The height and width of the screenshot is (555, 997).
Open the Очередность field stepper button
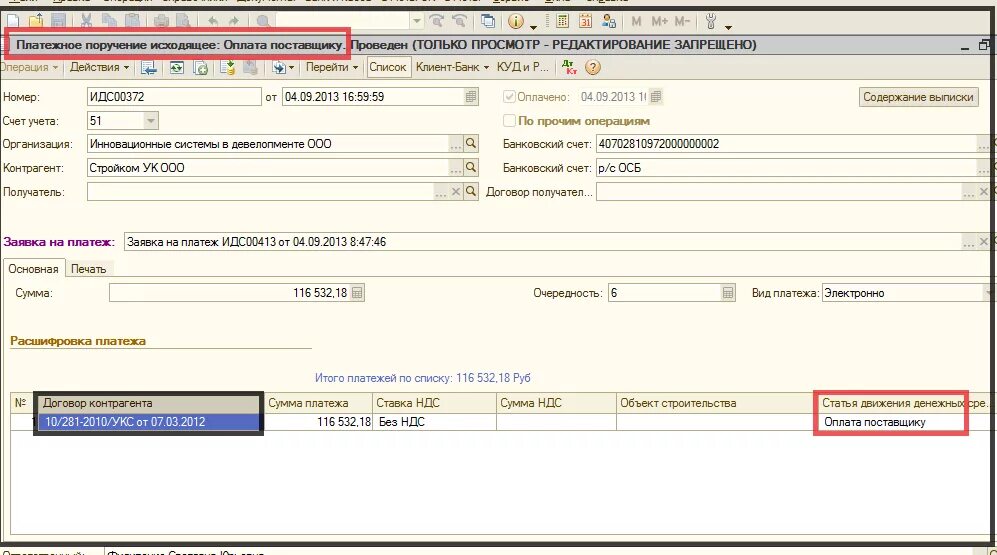click(x=728, y=293)
